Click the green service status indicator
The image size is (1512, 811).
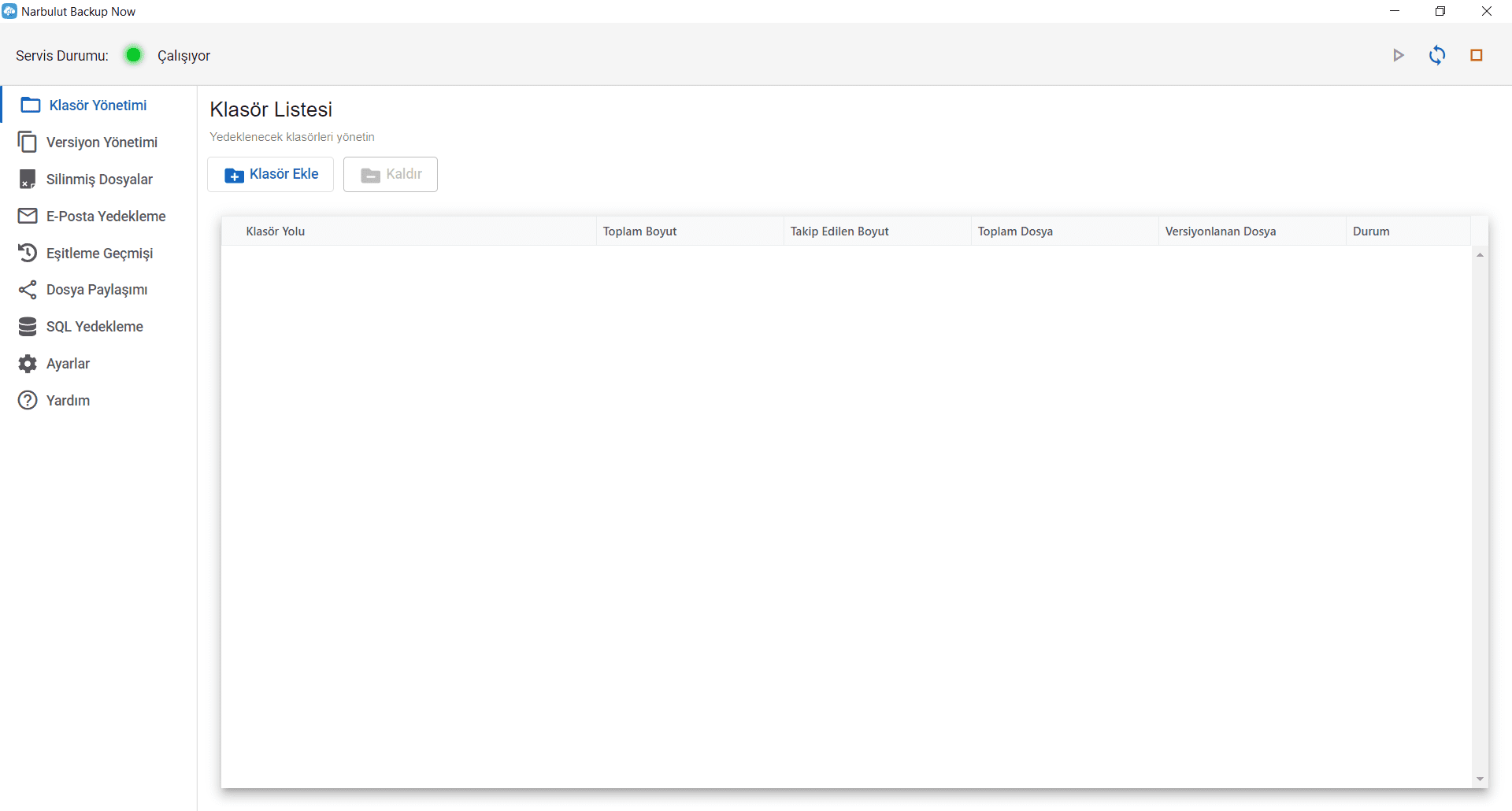133,55
